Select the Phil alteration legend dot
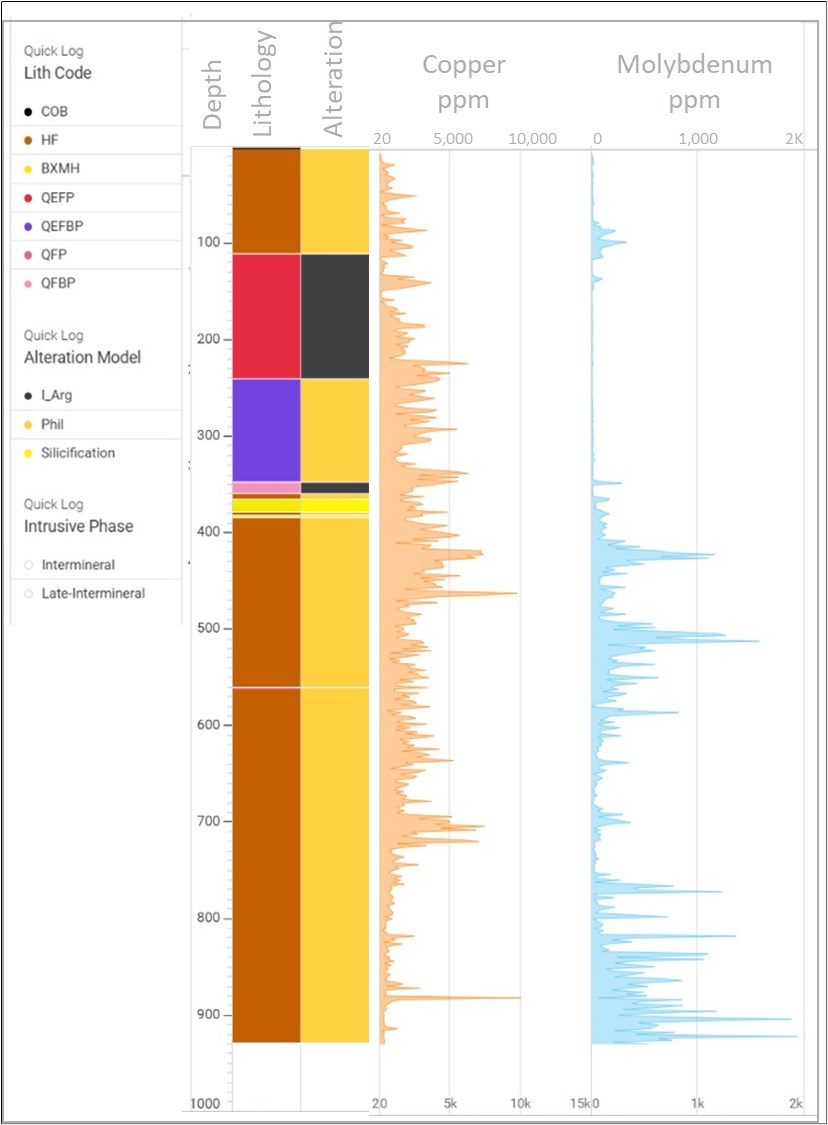 28,425
